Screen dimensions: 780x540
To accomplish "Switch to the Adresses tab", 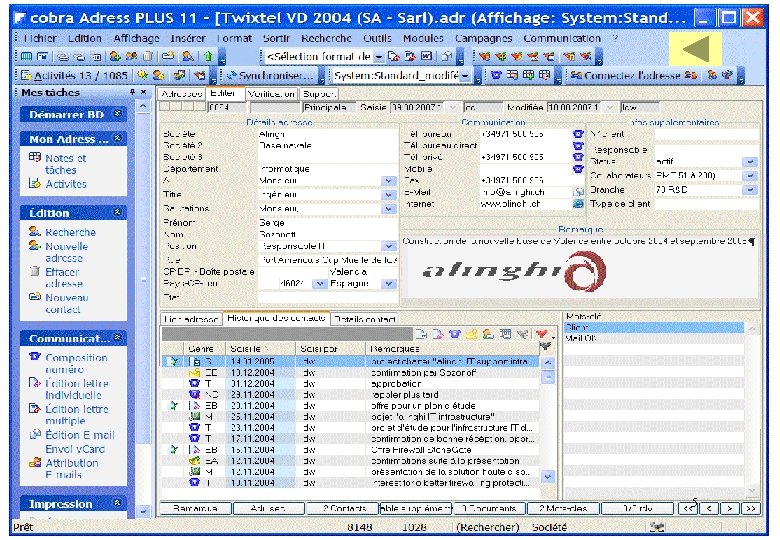I will point(182,93).
